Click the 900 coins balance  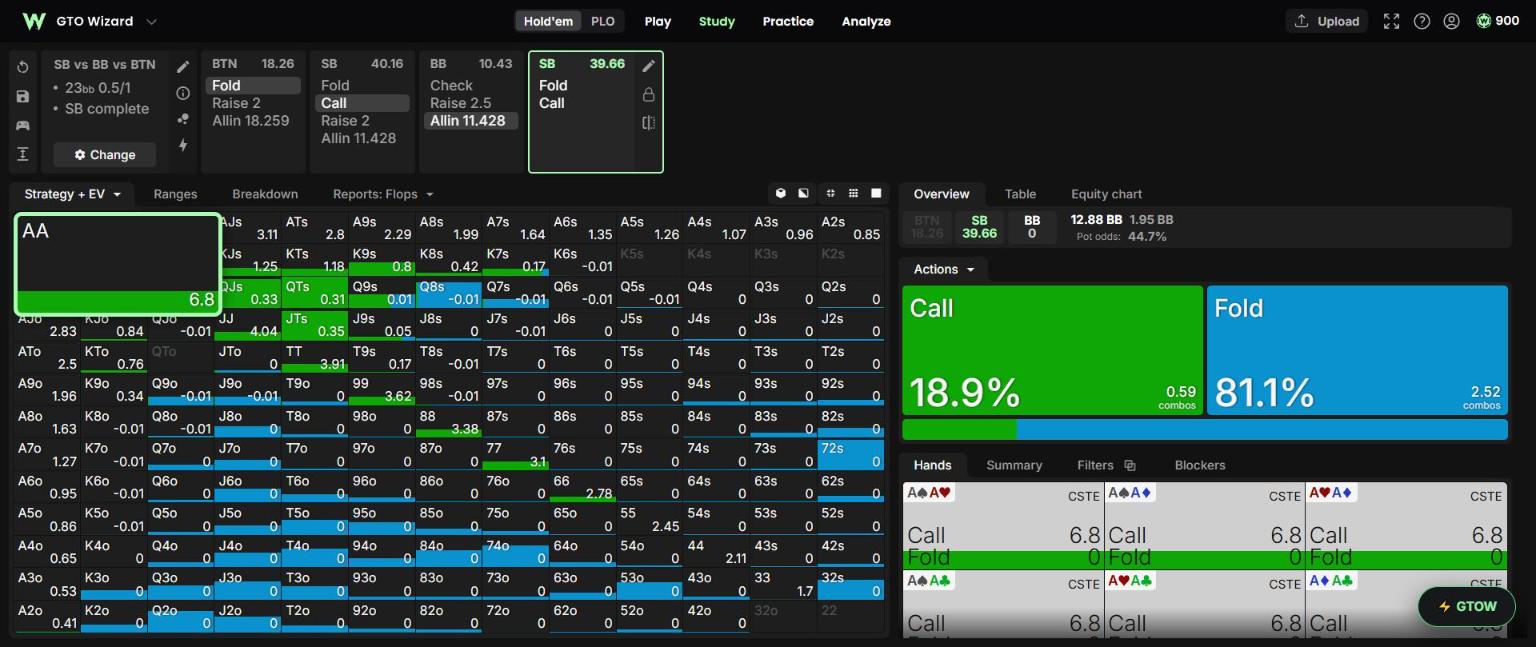click(x=1498, y=21)
